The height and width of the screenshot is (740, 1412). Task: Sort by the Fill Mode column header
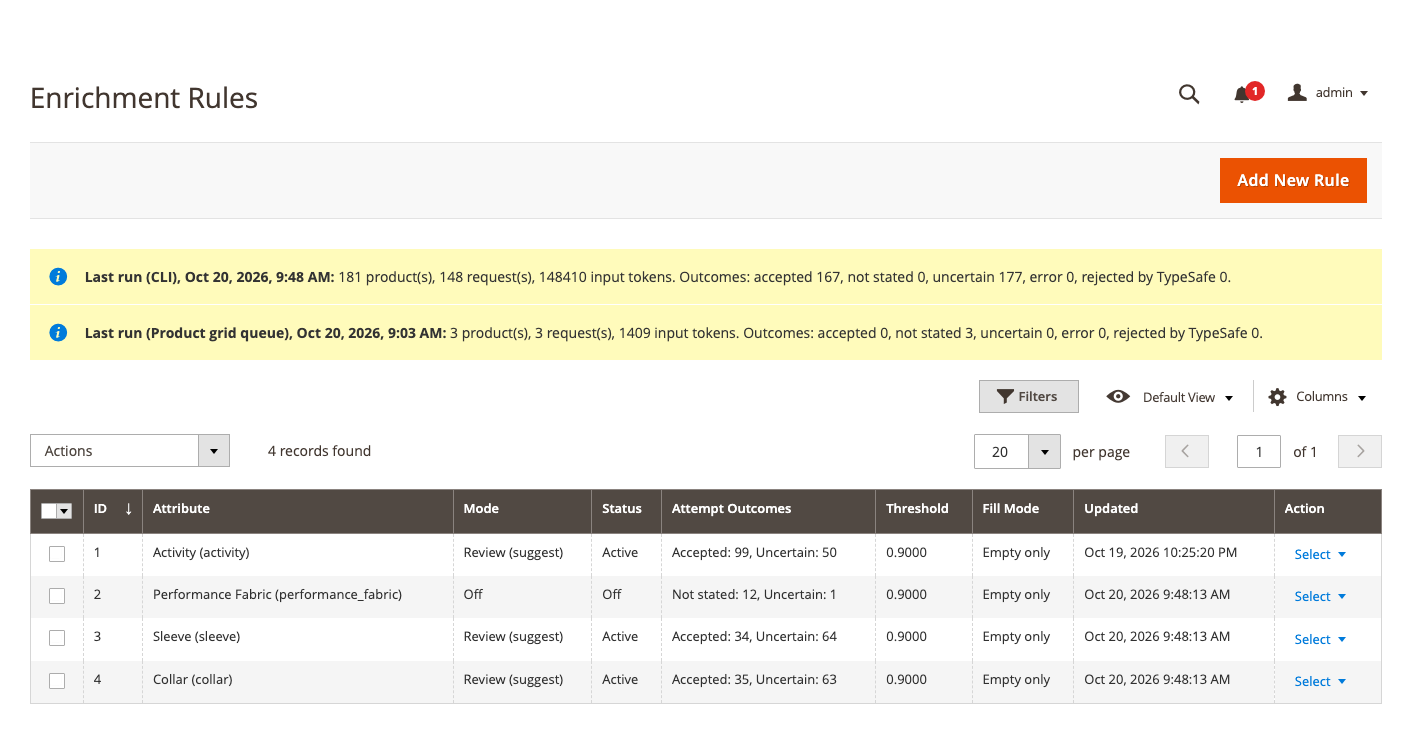click(1023, 509)
